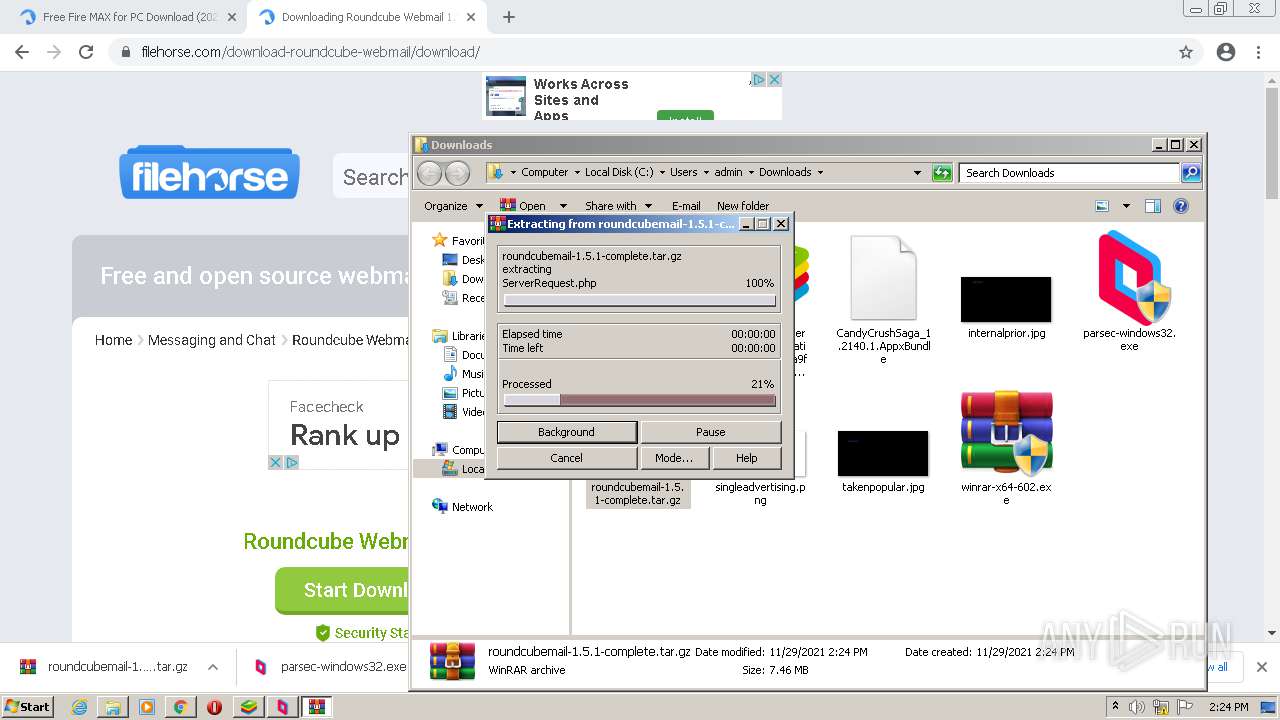This screenshot has height=720, width=1280.
Task: Click the FileHorse logo
Action: tap(210, 173)
